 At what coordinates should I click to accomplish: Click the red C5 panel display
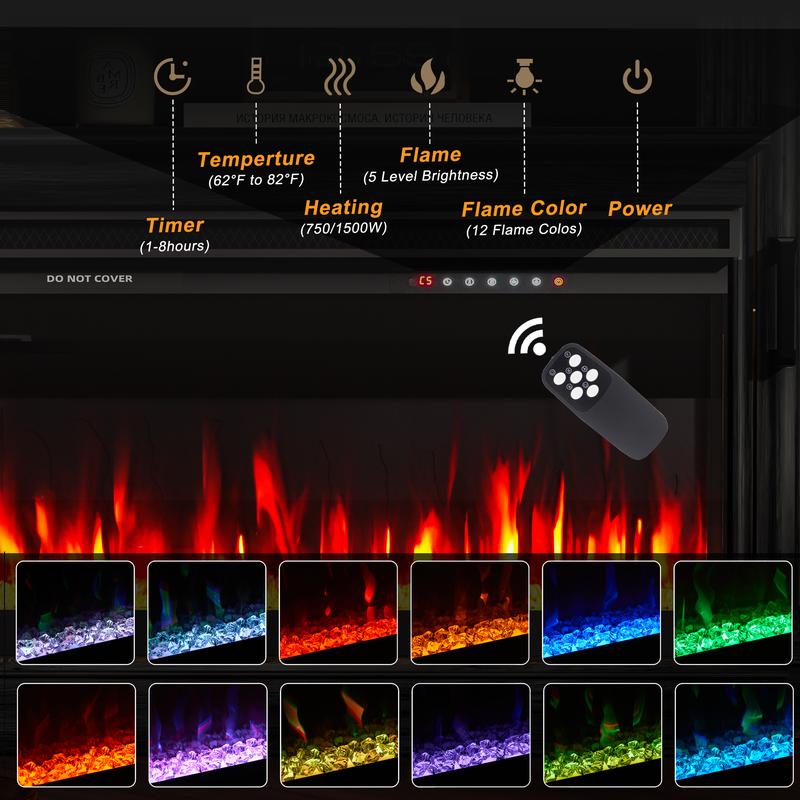425,282
